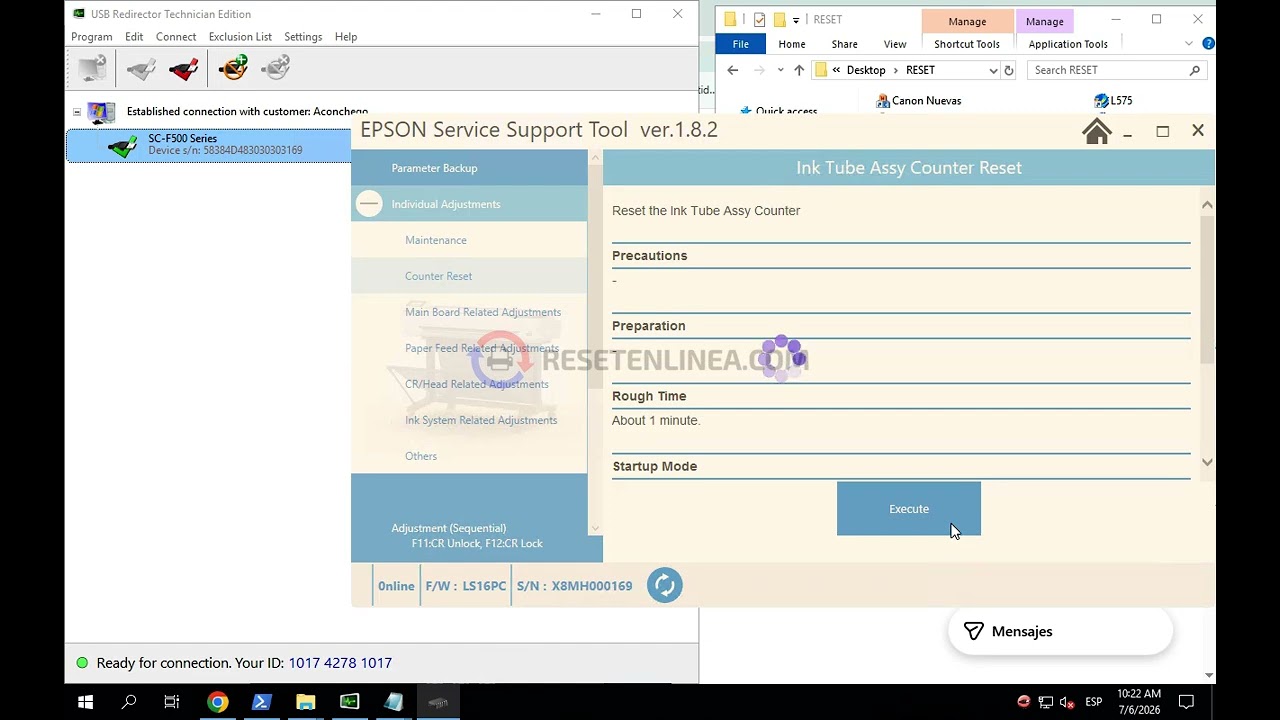The image size is (1280, 720).
Task: Collapse the Established connection tree node
Action: pos(77,112)
